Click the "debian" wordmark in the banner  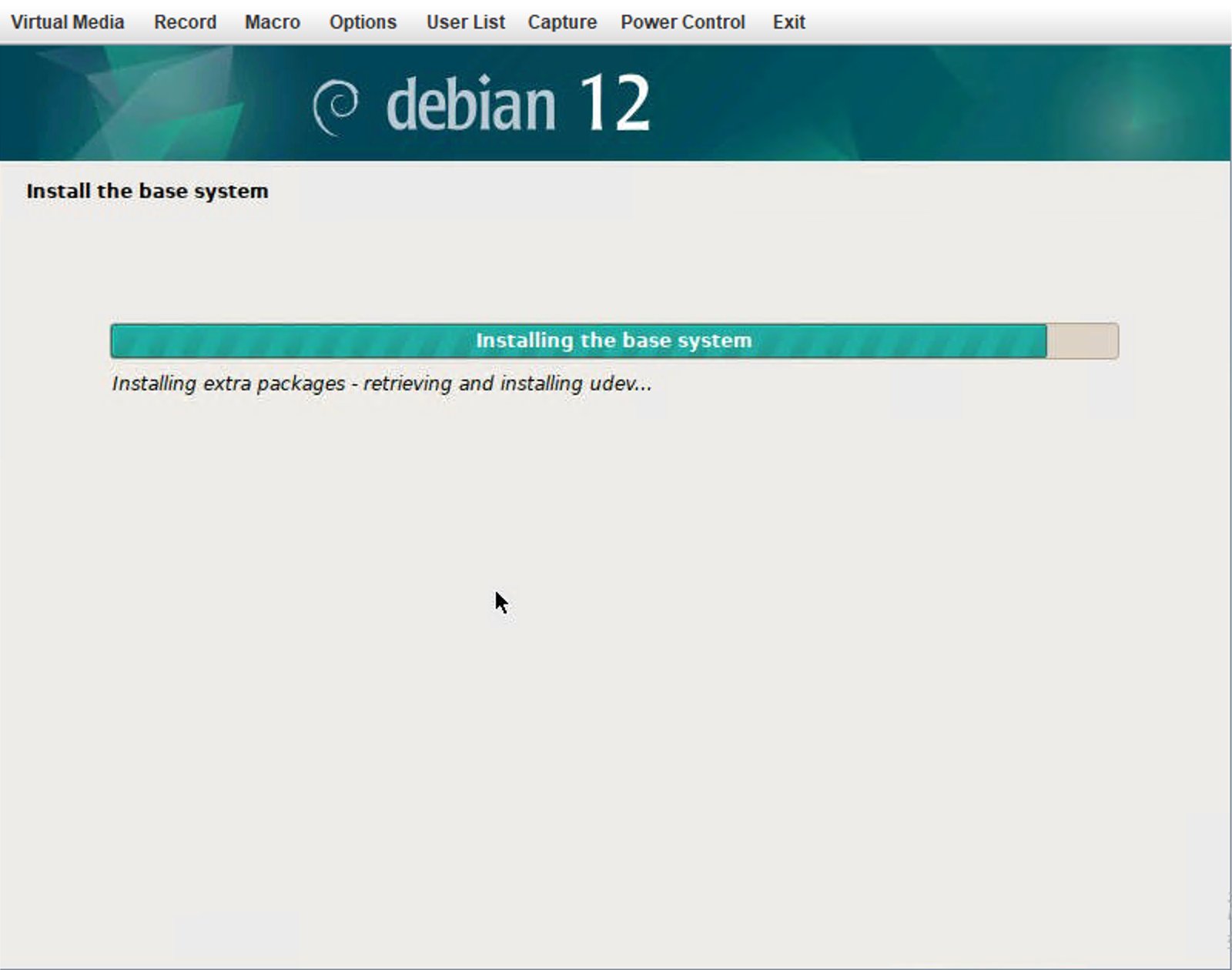470,105
